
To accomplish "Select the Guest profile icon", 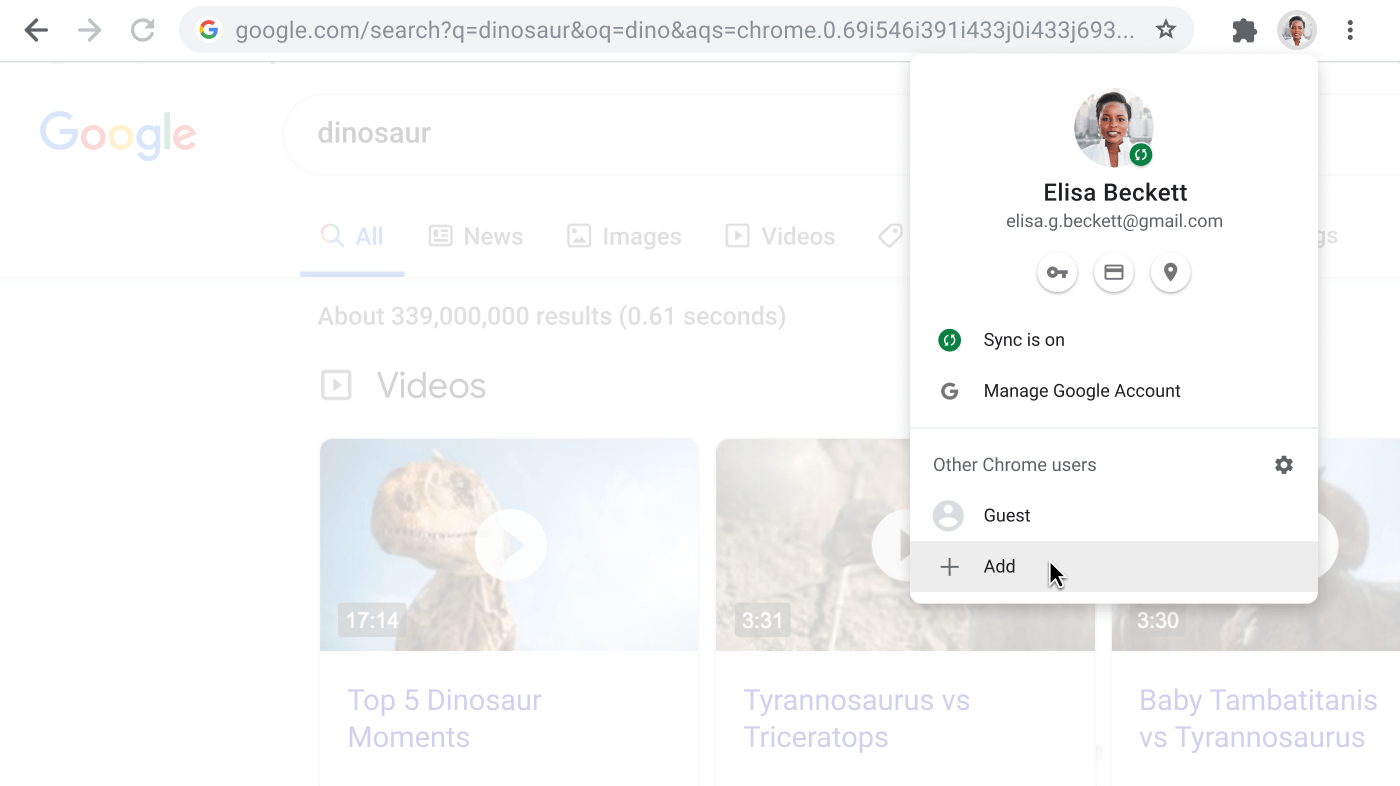I will click(x=948, y=515).
